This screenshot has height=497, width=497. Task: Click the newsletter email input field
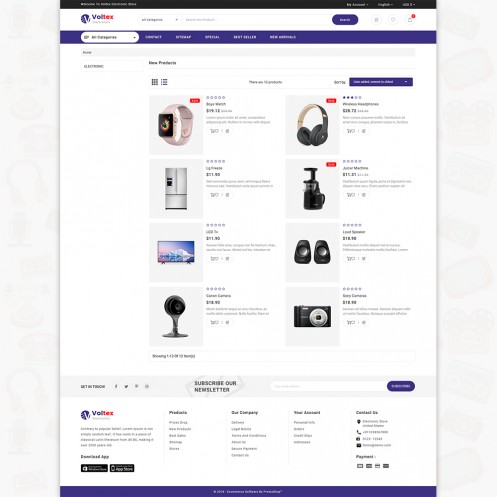[x=329, y=386]
